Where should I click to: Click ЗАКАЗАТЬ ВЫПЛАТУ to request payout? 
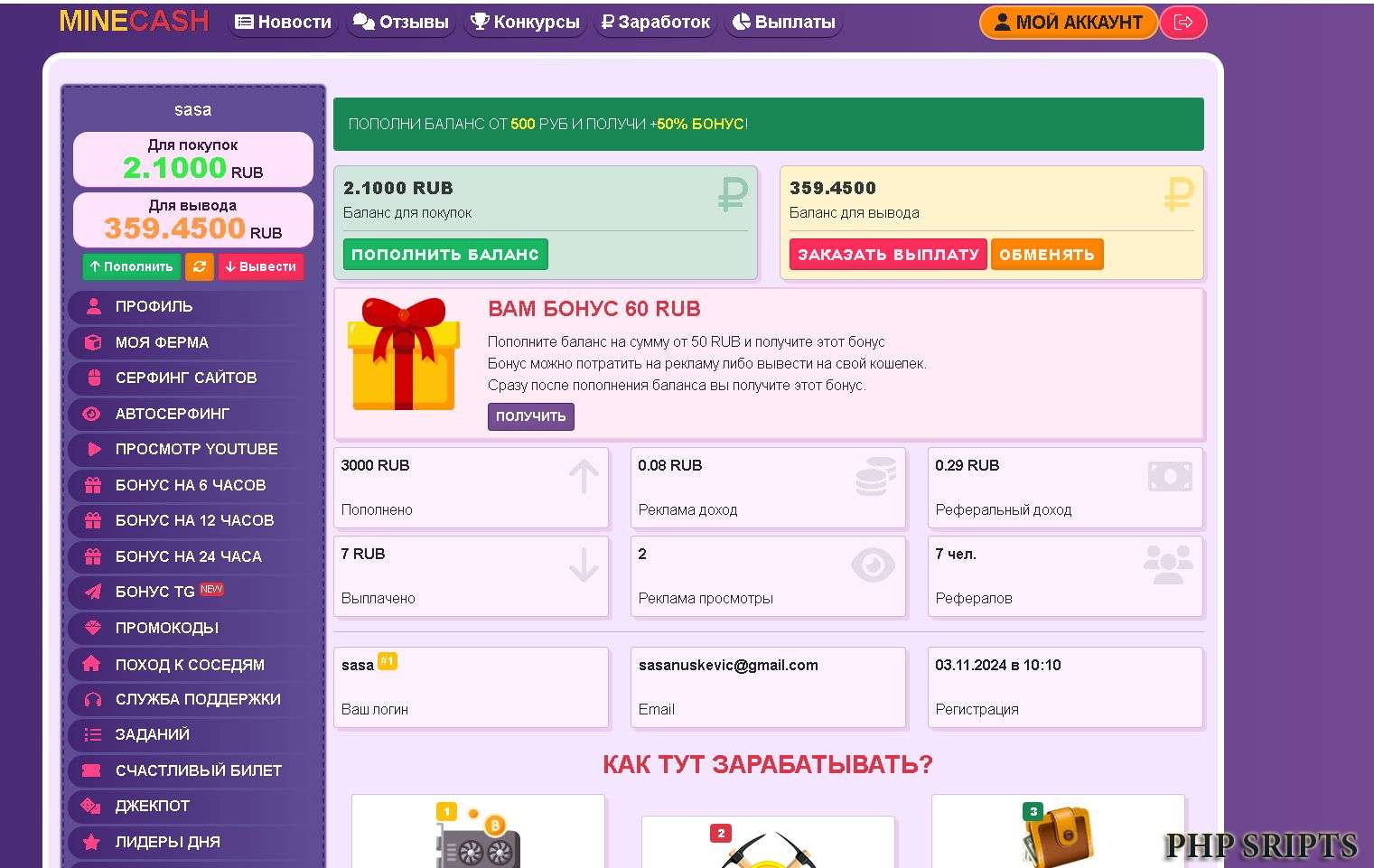click(x=887, y=254)
